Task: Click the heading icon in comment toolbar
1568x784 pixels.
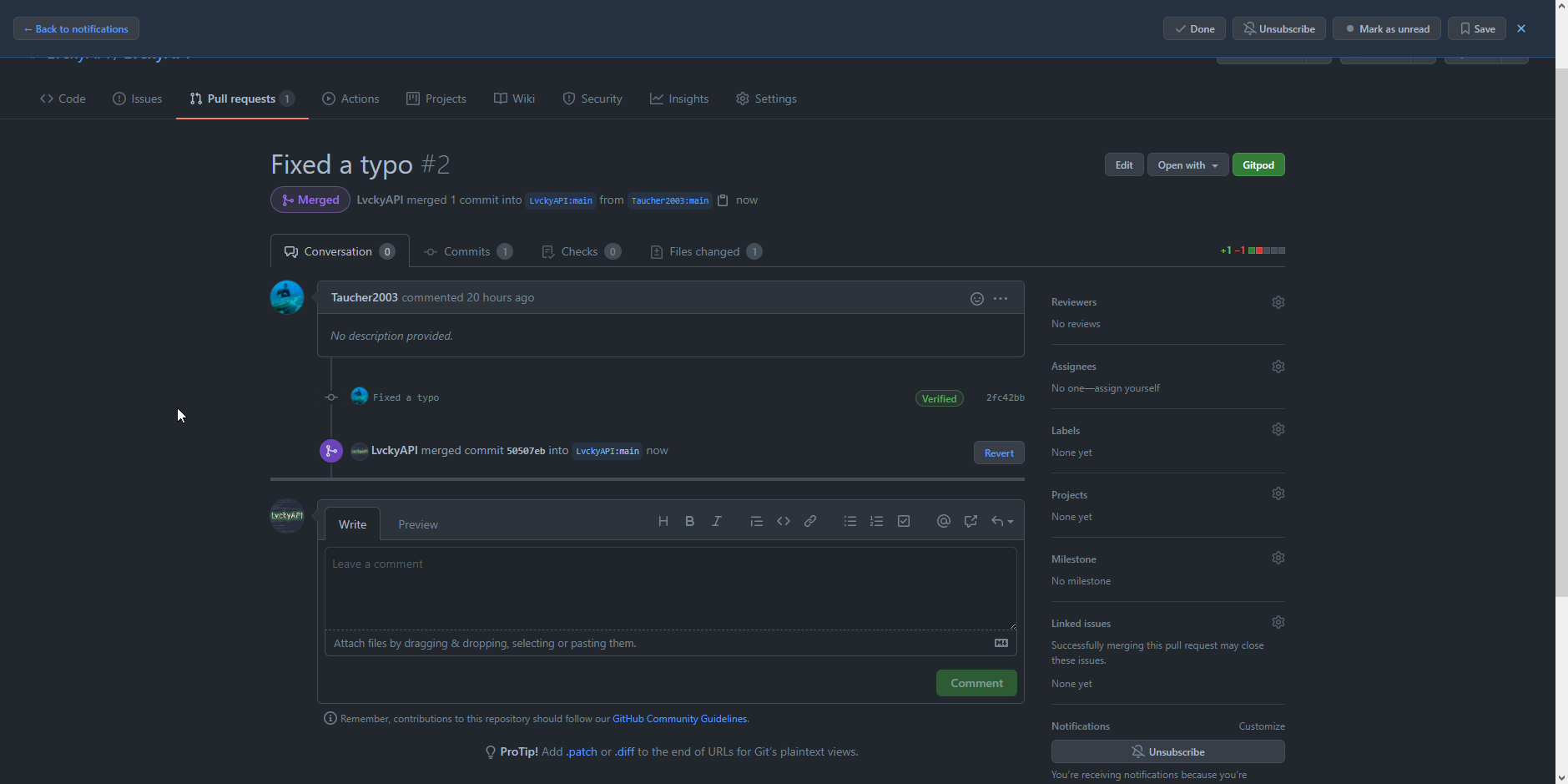Action: pos(663,521)
